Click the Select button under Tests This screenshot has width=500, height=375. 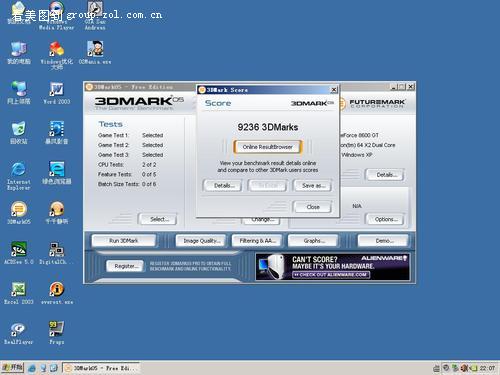click(x=158, y=219)
